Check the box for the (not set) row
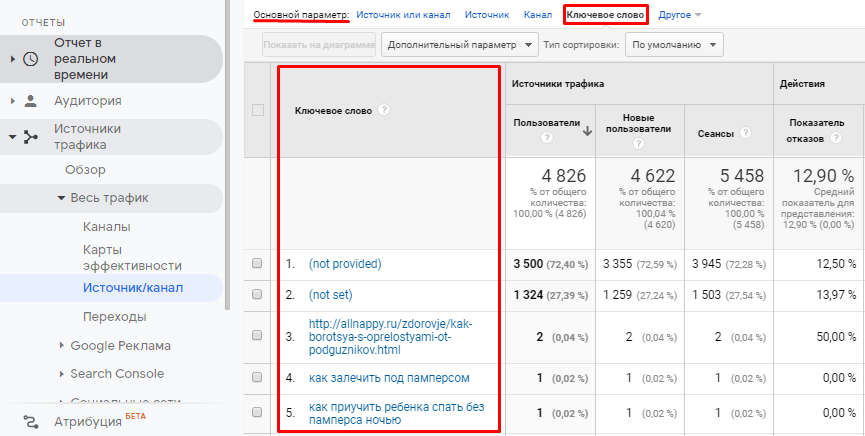 tap(258, 295)
